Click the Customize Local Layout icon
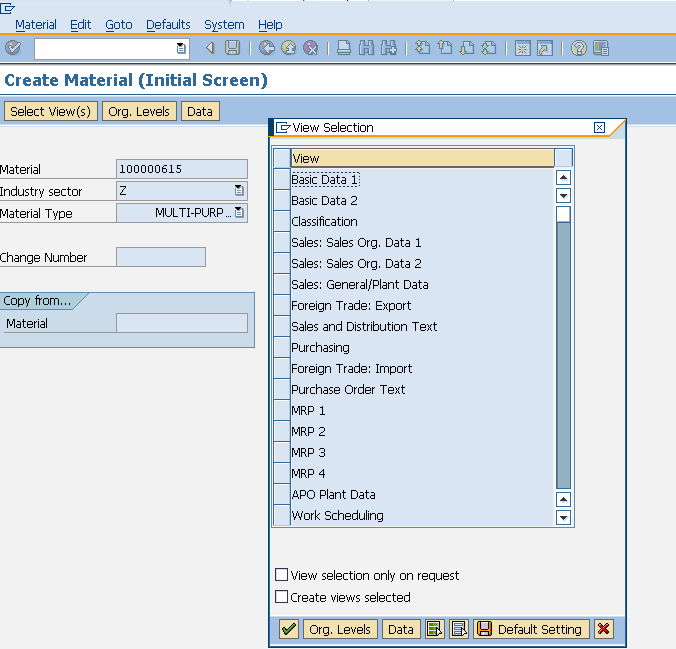The image size is (676, 649). coord(601,48)
